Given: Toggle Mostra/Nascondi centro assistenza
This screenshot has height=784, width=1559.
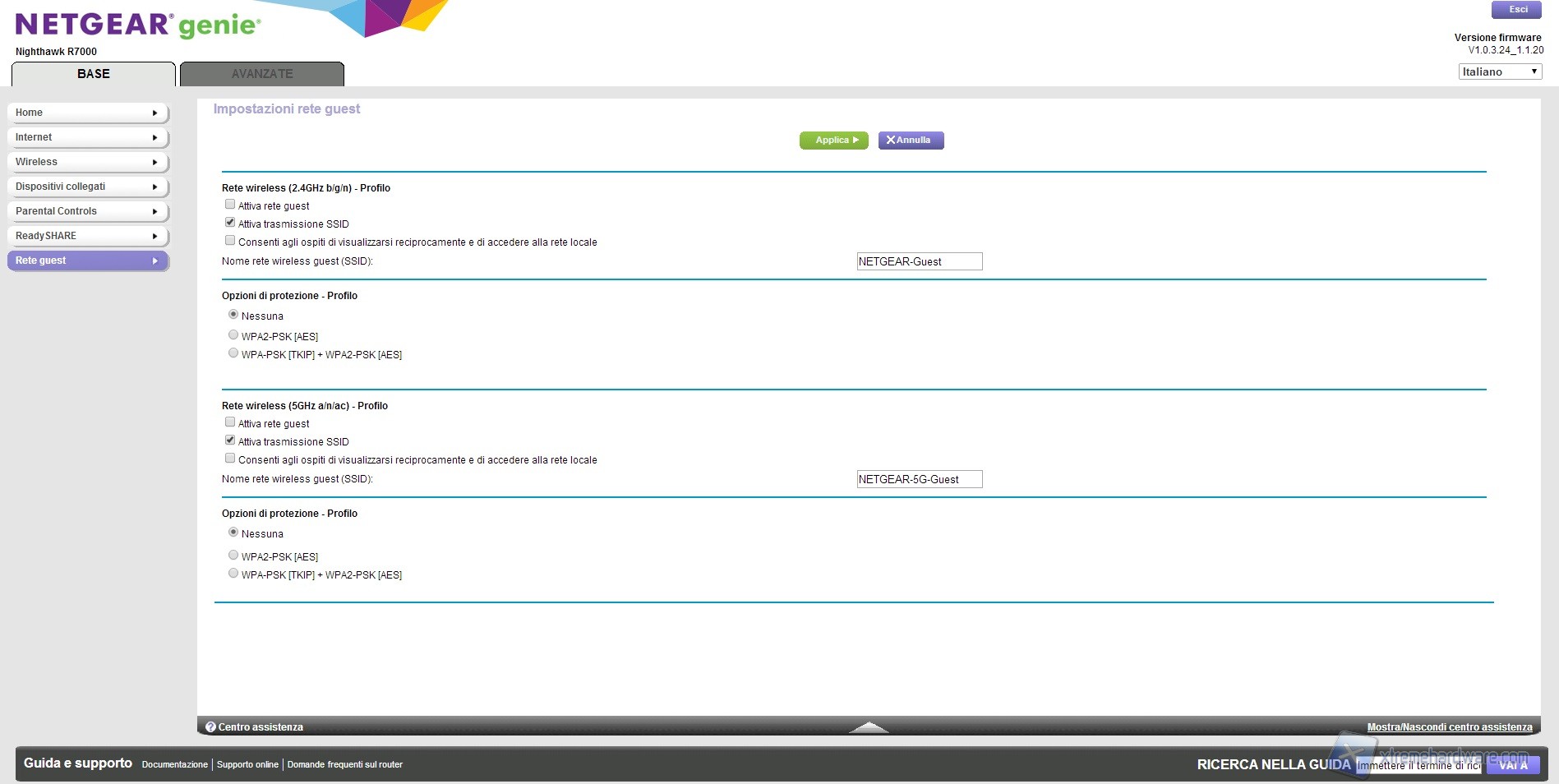Looking at the screenshot, I should [1449, 727].
